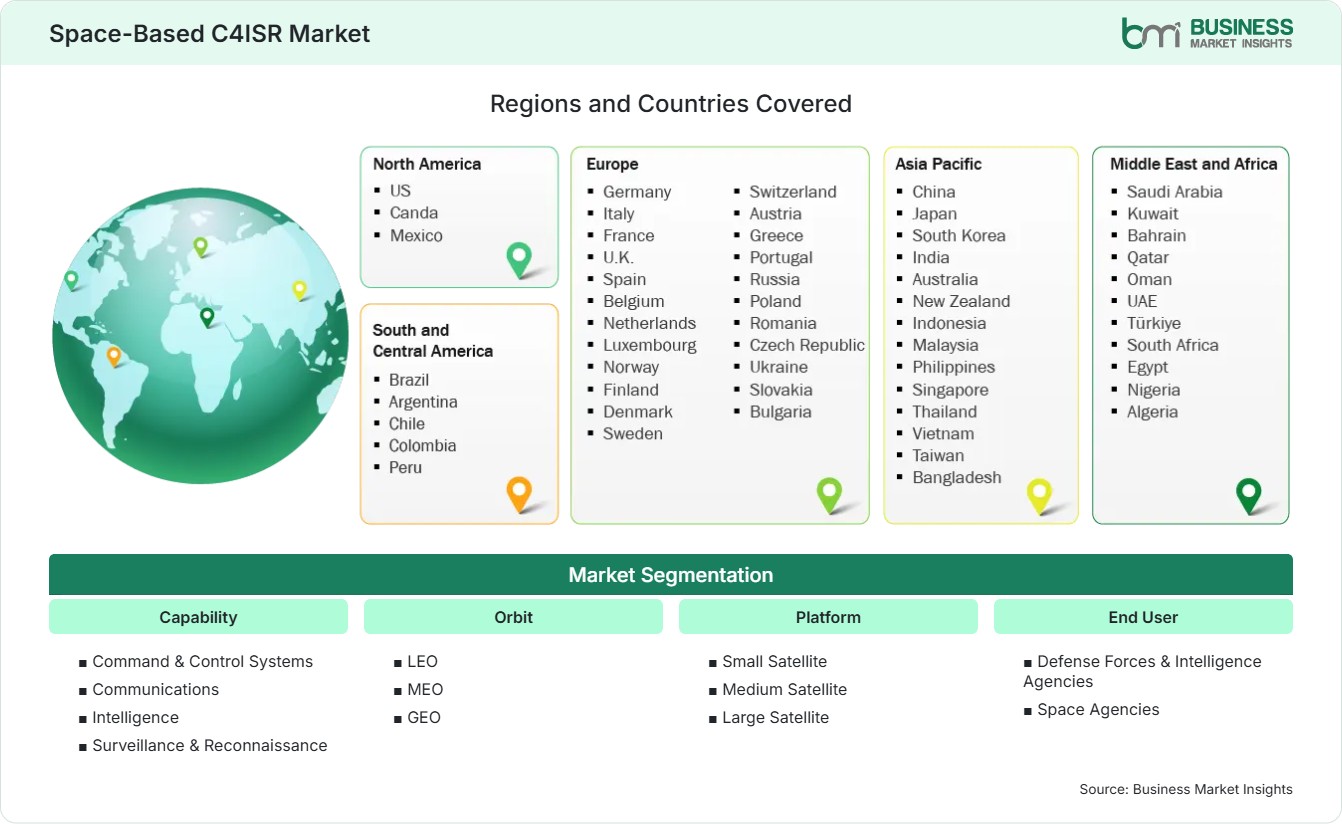1342x824 pixels.
Task: Click 'Surveillance & Reconnaissance' item
Action: point(210,746)
